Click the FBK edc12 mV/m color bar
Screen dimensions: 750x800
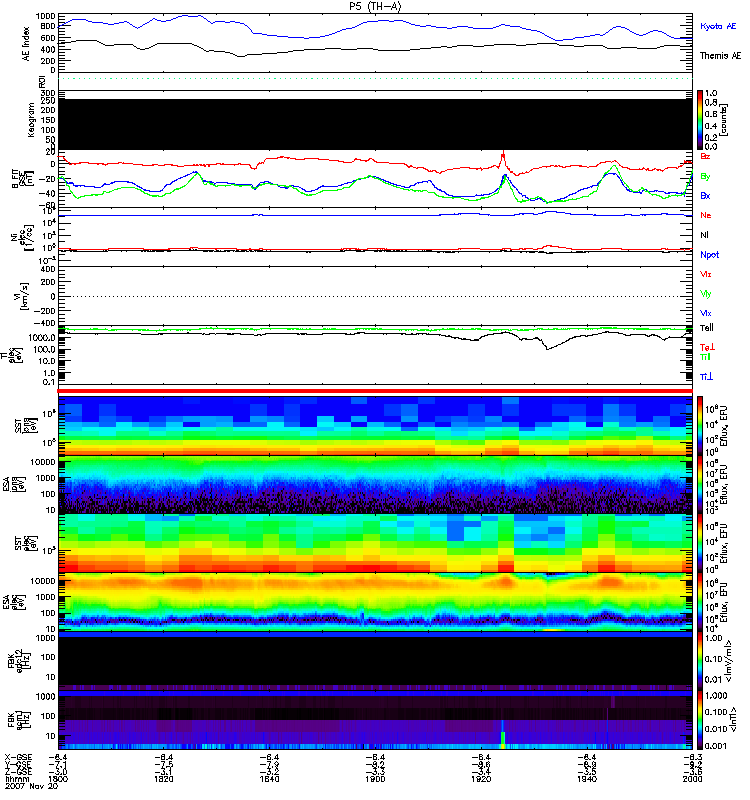(700, 661)
